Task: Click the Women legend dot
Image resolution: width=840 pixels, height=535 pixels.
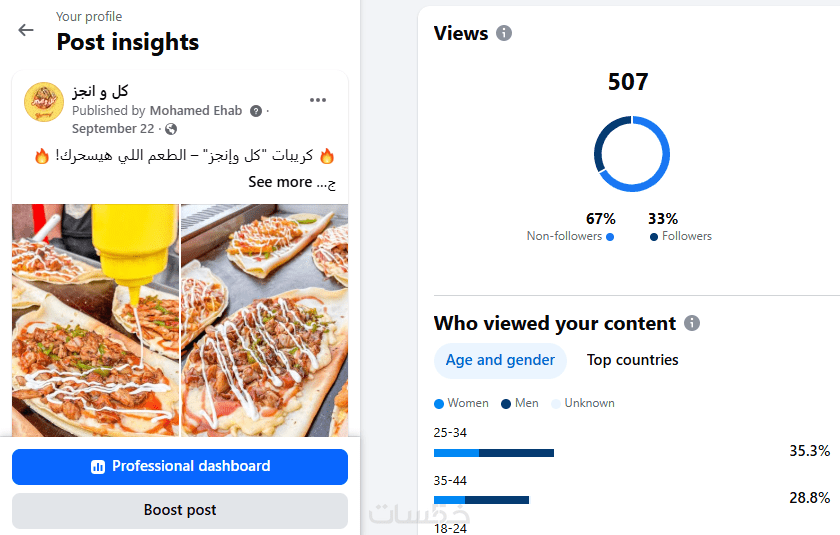Action: pos(439,404)
